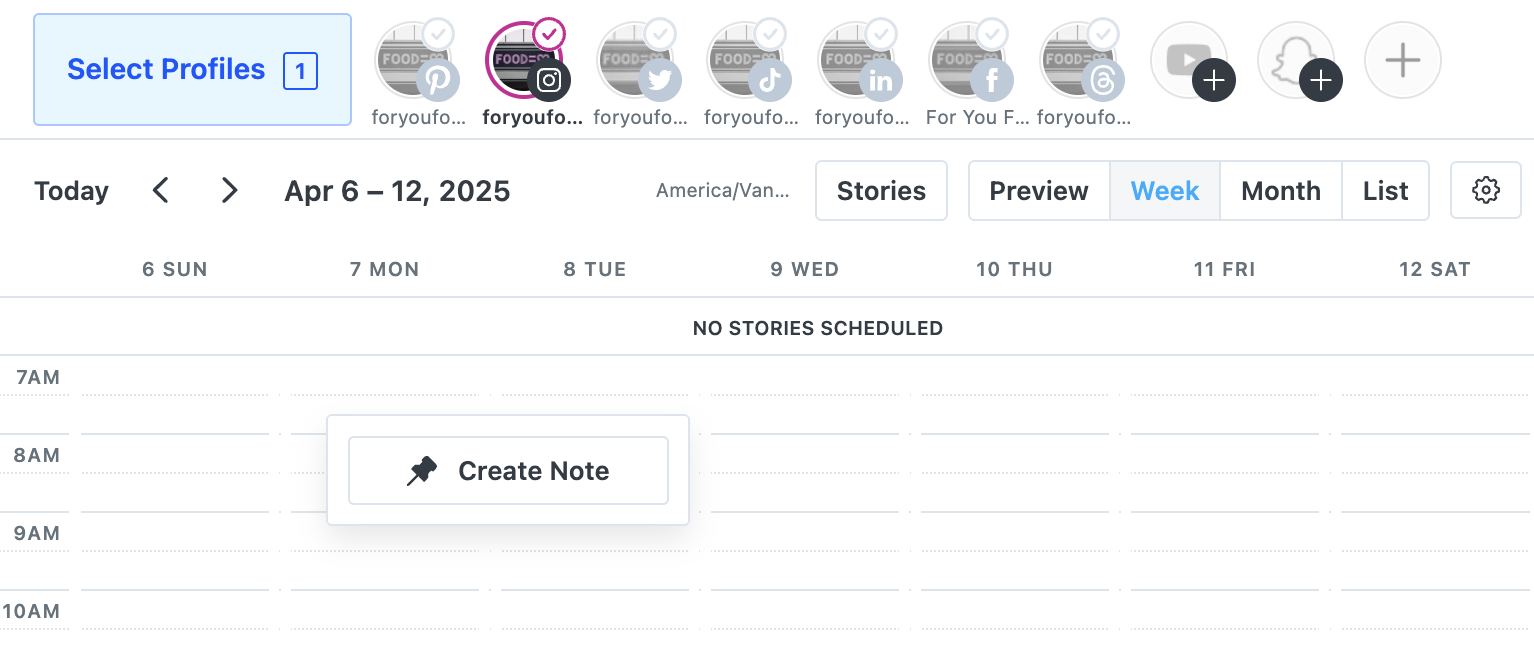The image size is (1534, 656).
Task: Select the Twitter profile avatar
Action: pos(635,61)
